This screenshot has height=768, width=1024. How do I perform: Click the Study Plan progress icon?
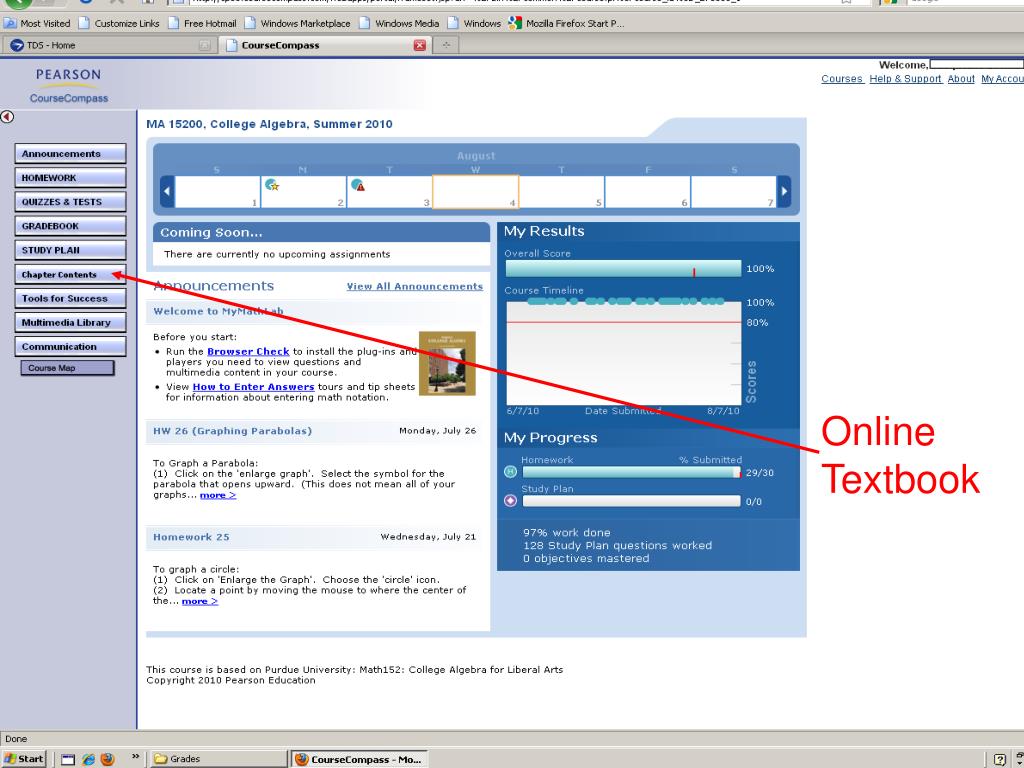coord(511,501)
